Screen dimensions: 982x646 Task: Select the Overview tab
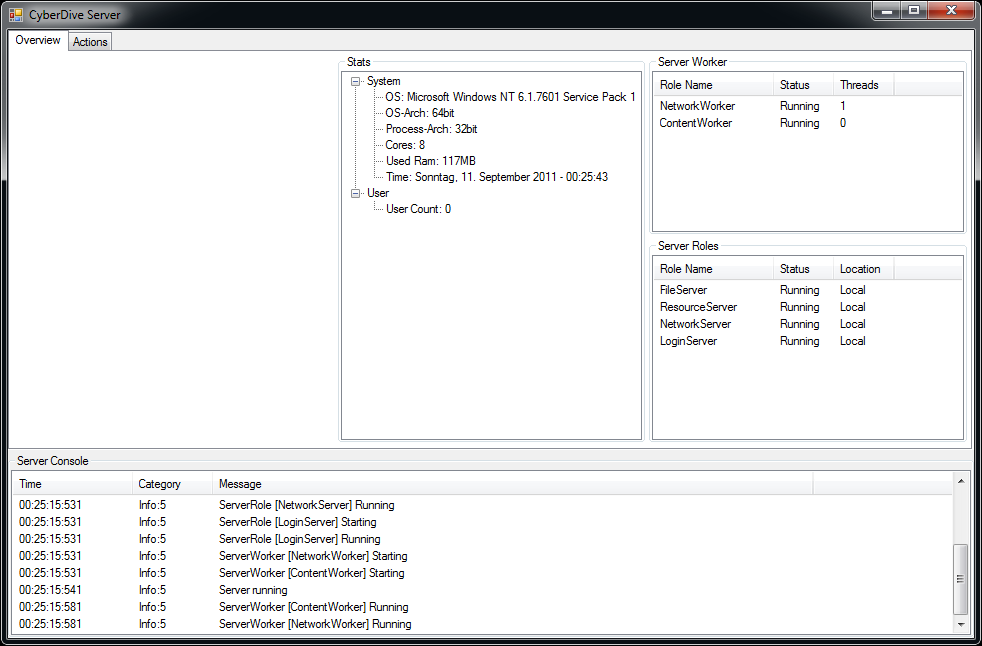tap(38, 41)
